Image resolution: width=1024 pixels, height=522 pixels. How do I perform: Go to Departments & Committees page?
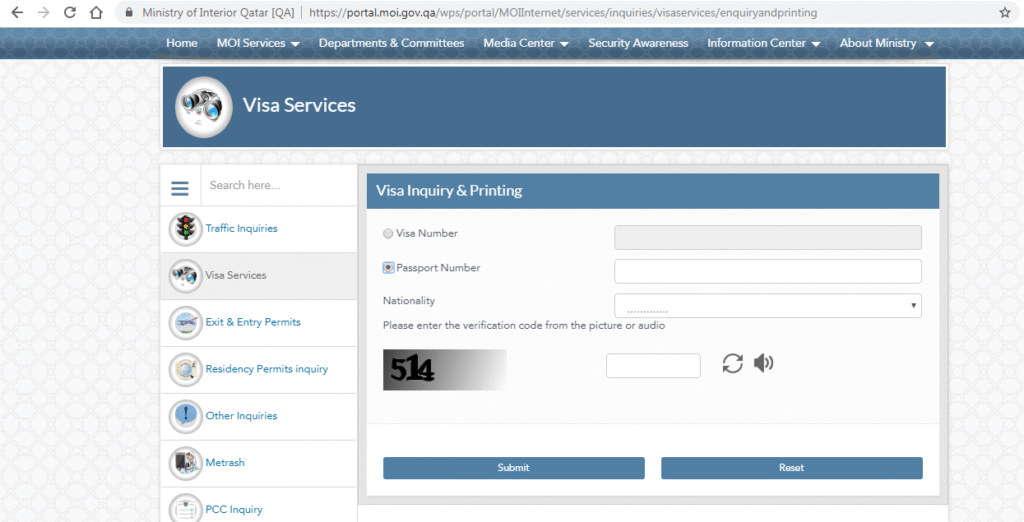click(x=391, y=43)
